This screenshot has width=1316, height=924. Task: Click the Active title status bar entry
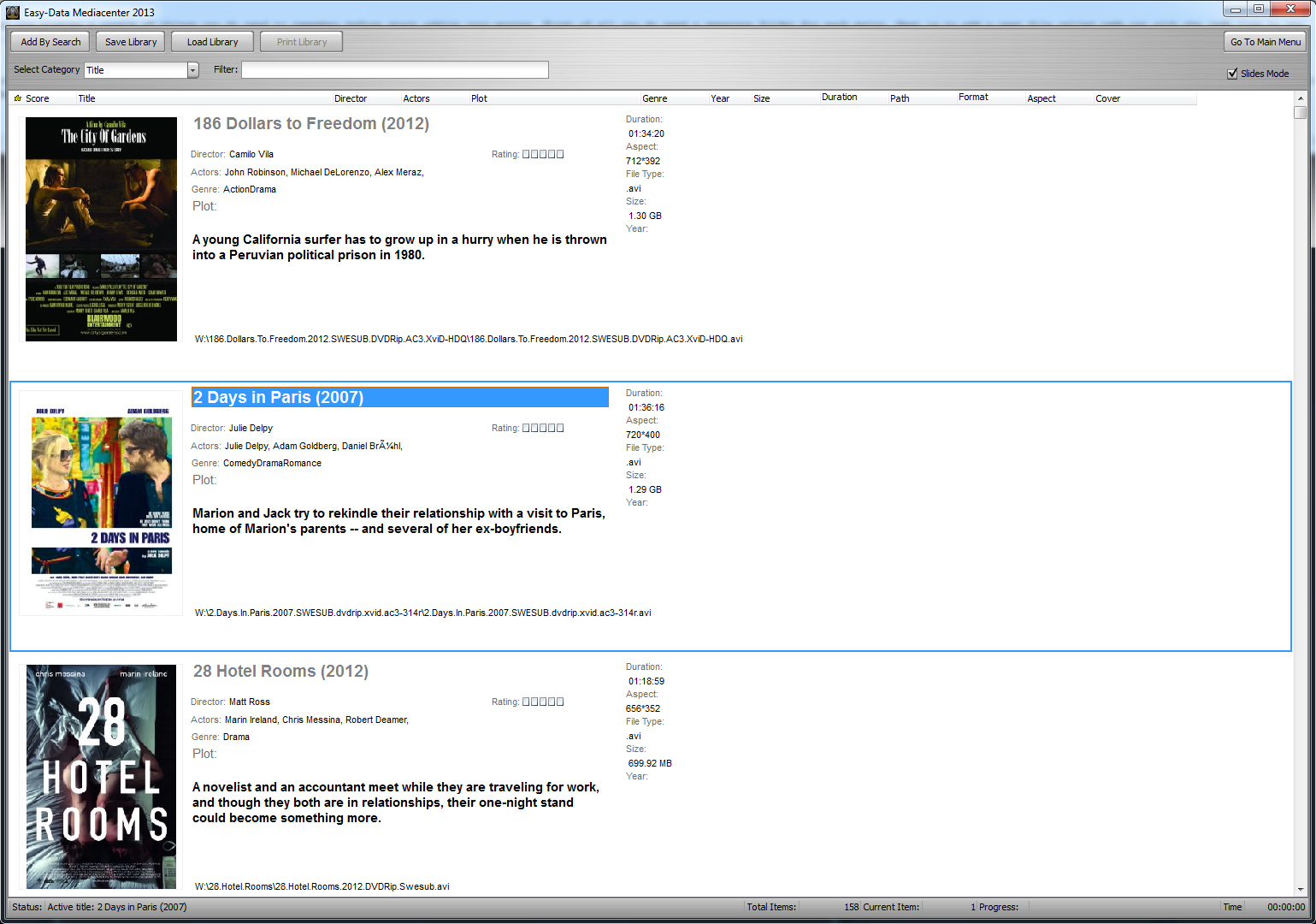[x=117, y=907]
